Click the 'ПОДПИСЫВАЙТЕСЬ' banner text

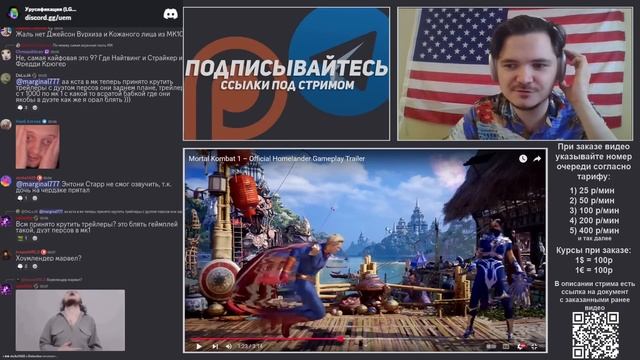pyautogui.click(x=287, y=68)
